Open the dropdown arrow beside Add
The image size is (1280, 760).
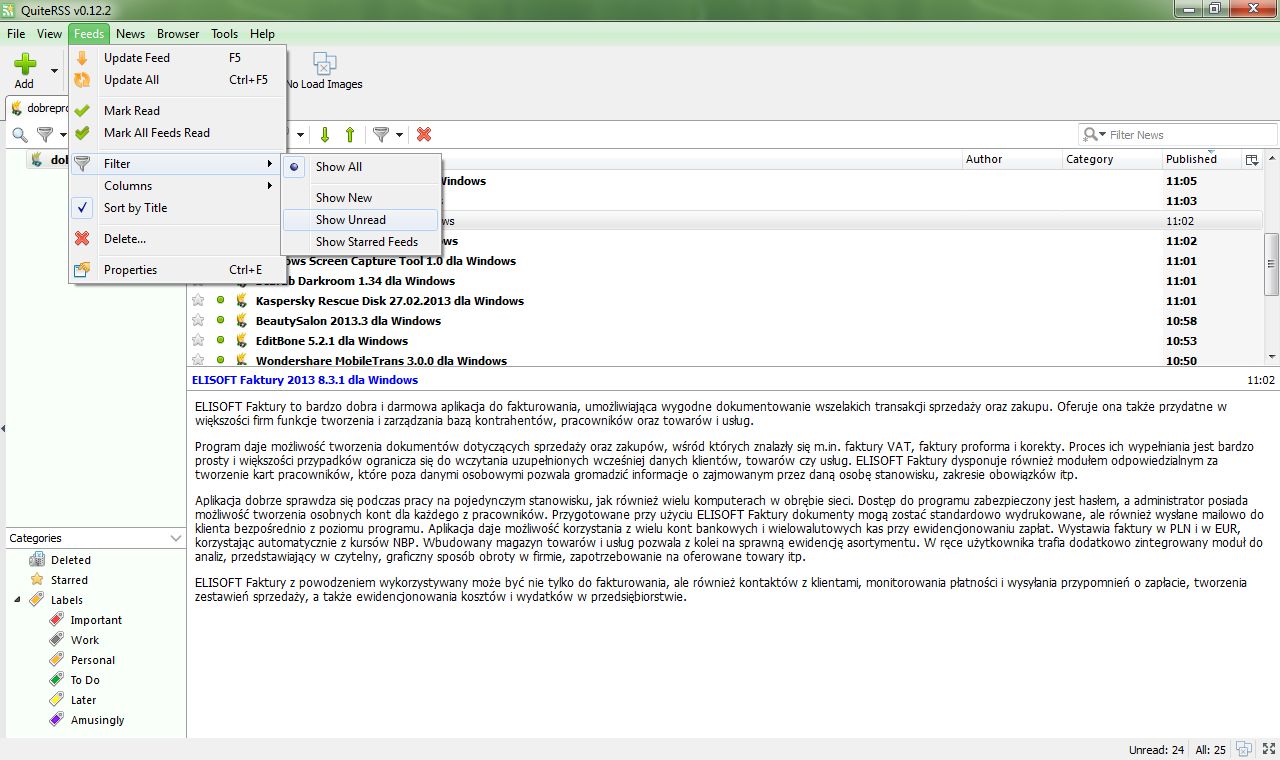click(x=54, y=71)
